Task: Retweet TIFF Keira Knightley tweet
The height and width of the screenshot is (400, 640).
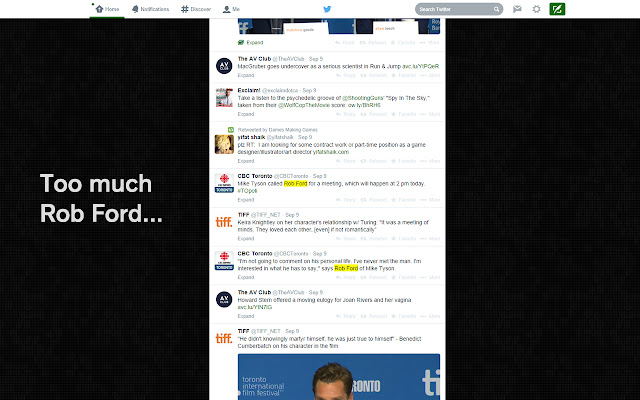Action: [373, 238]
